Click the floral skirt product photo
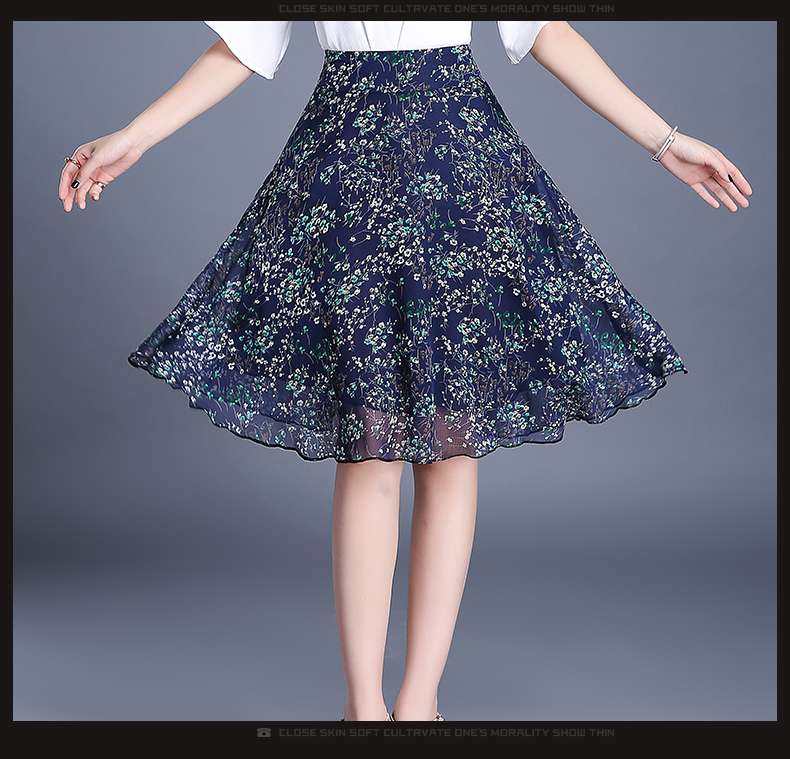This screenshot has height=759, width=790. [394, 371]
